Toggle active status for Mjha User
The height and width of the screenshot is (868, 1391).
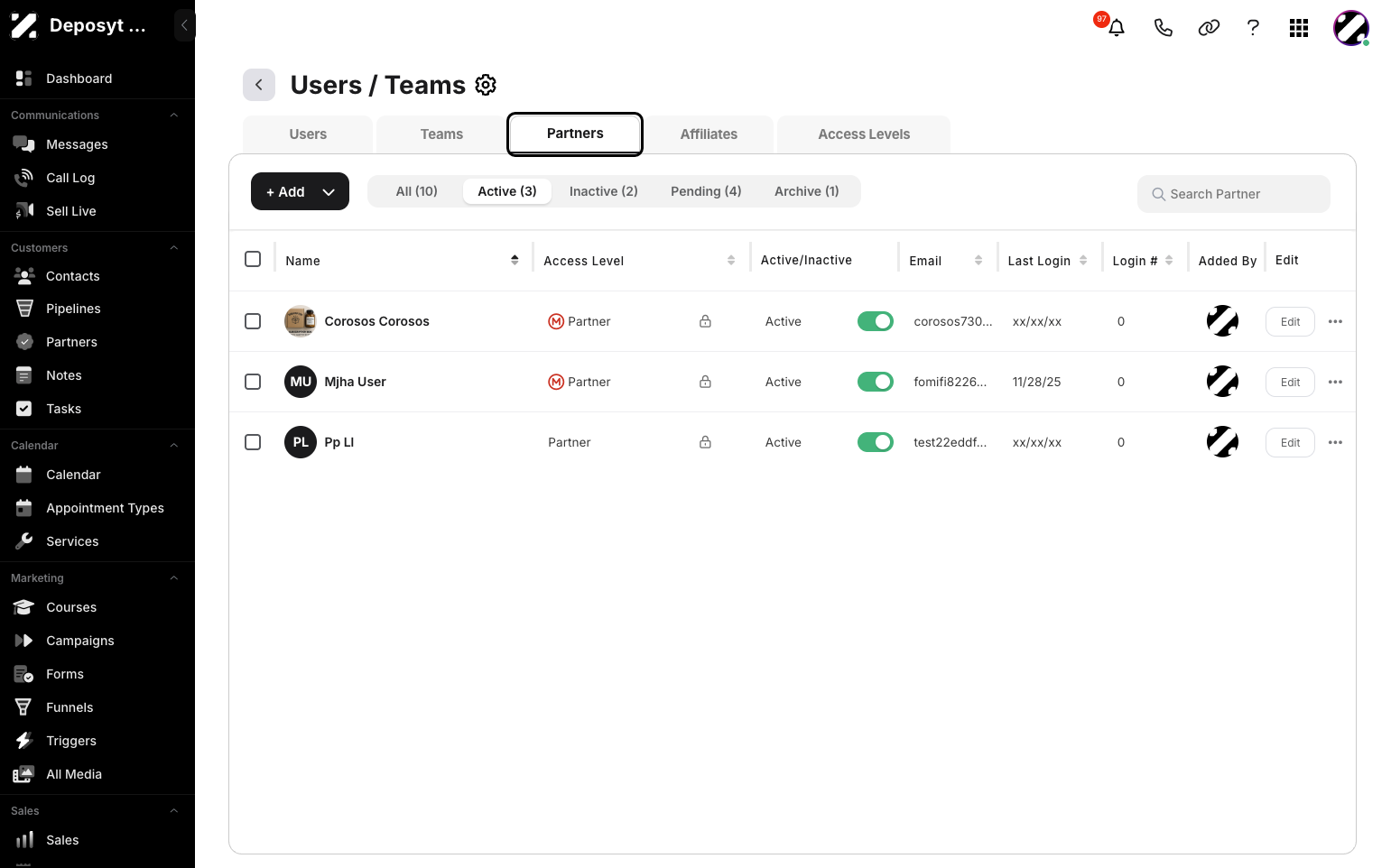point(876,382)
